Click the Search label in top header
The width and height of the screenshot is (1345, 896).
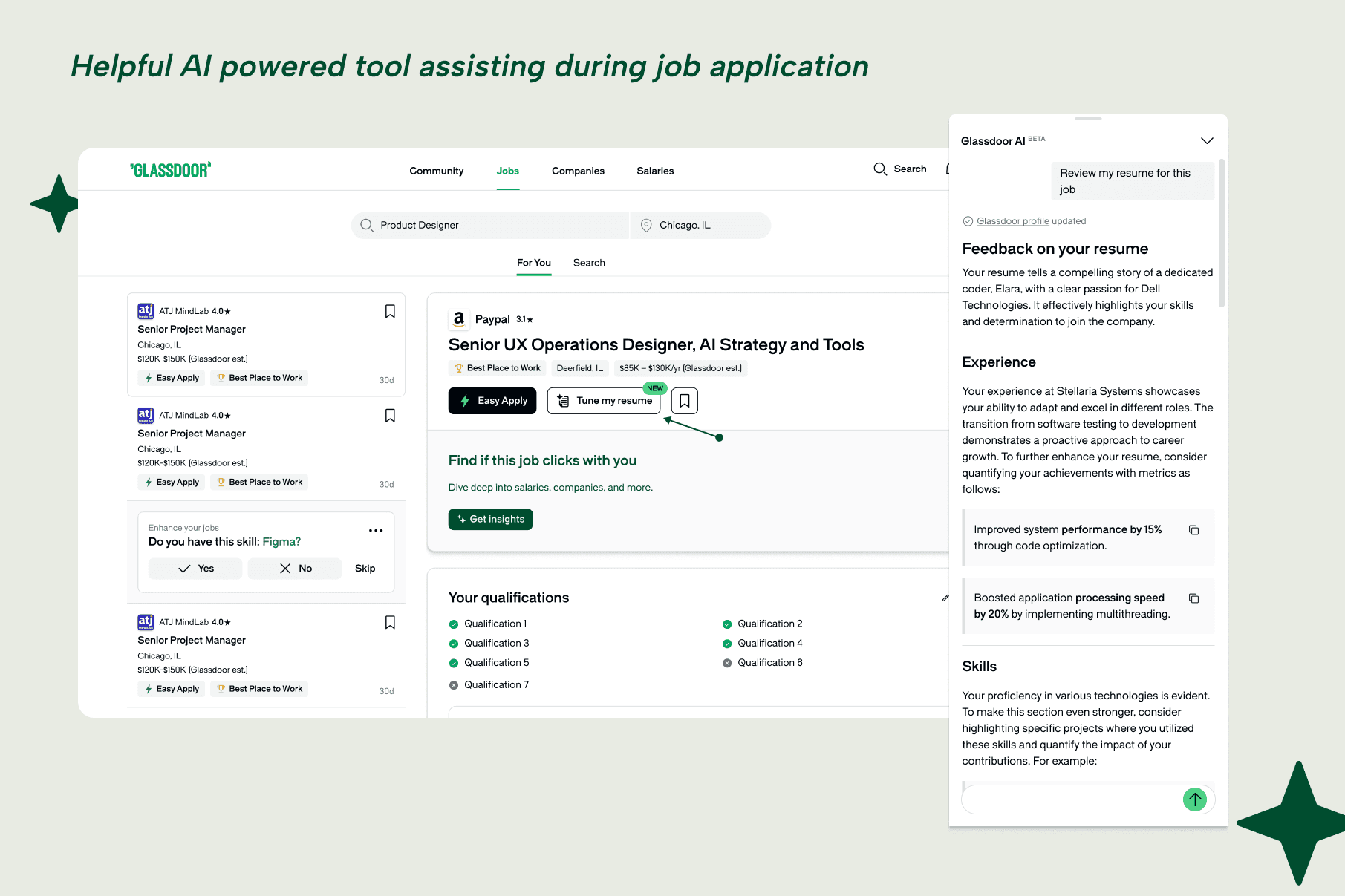click(911, 169)
